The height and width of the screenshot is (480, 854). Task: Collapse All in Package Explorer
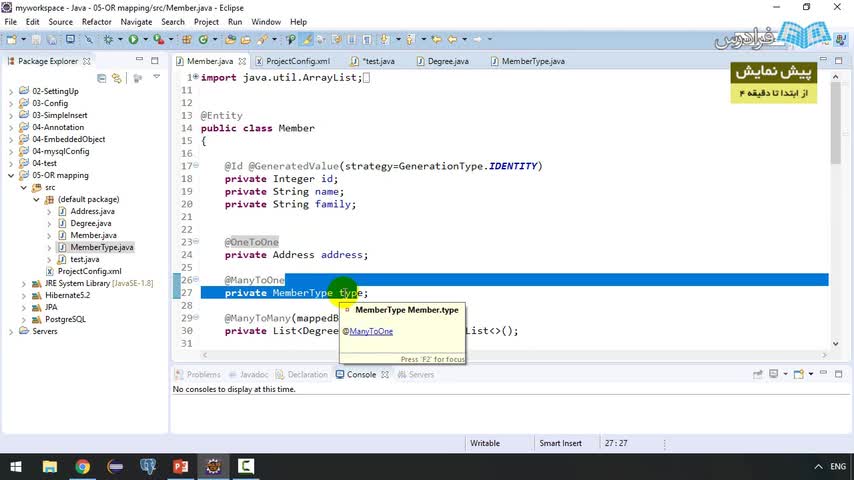(x=101, y=78)
